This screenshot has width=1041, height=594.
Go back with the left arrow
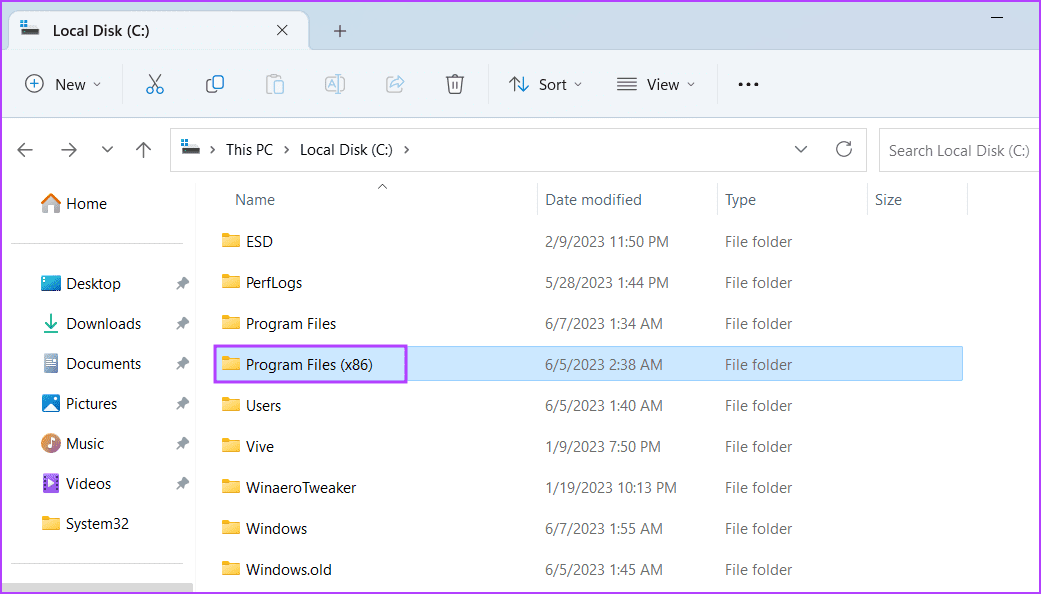pyautogui.click(x=25, y=150)
